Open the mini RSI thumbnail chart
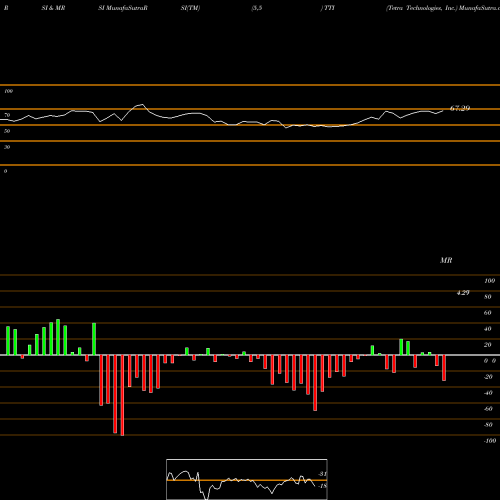This screenshot has height=500, width=500. tap(247, 479)
